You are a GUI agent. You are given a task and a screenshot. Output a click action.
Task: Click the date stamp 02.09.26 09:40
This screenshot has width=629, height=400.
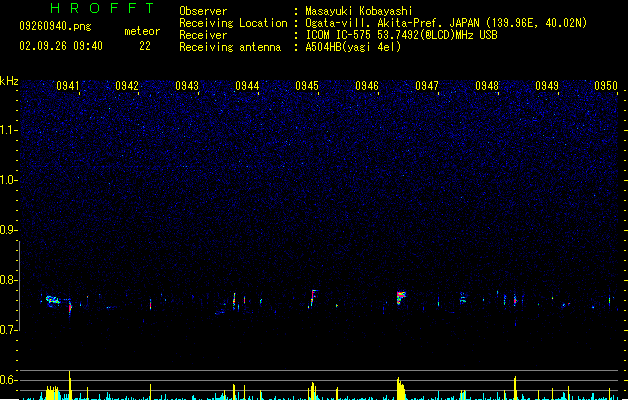tap(61, 46)
